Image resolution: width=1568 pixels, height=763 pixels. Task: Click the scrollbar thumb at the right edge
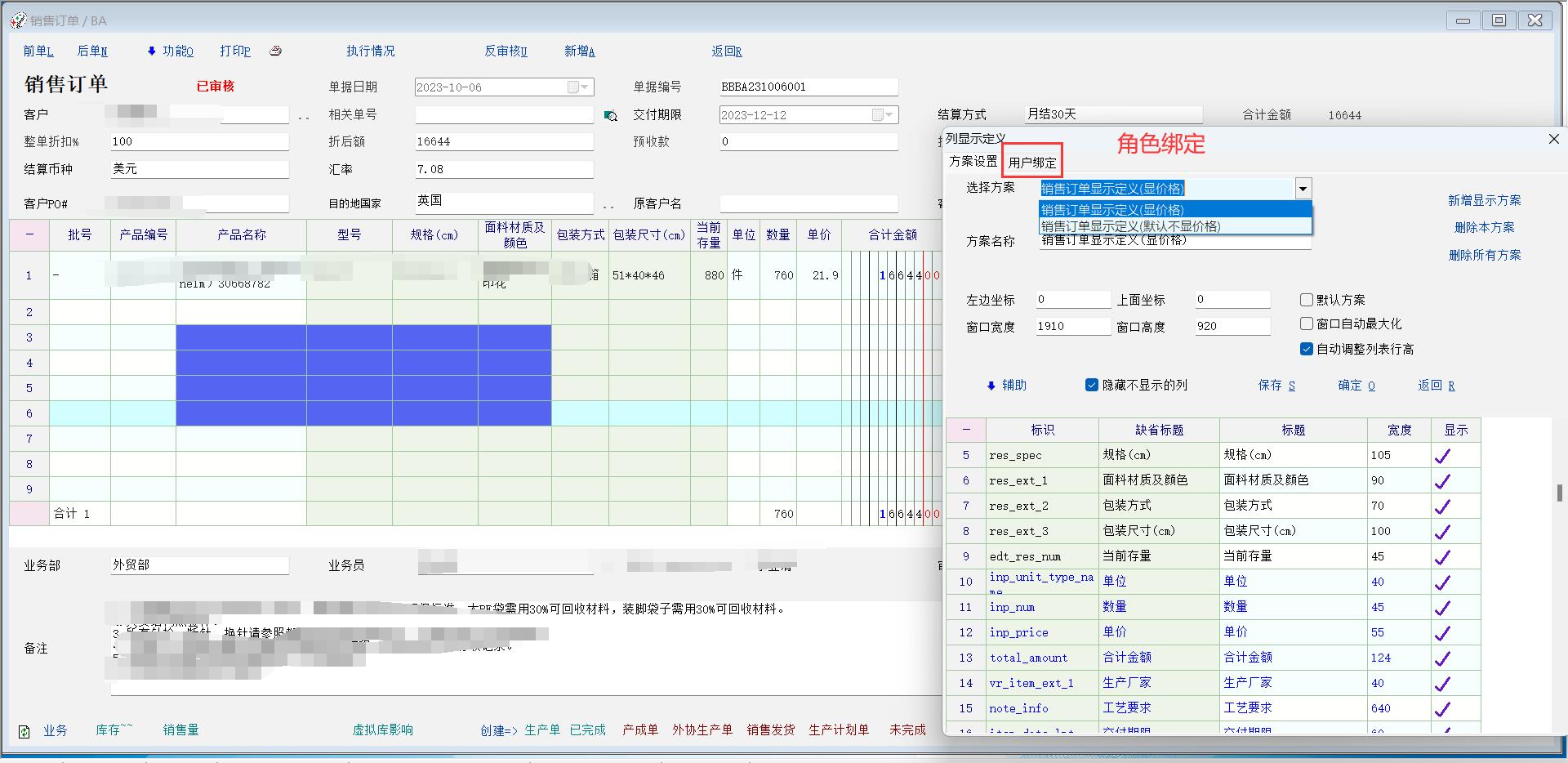pyautogui.click(x=1560, y=493)
